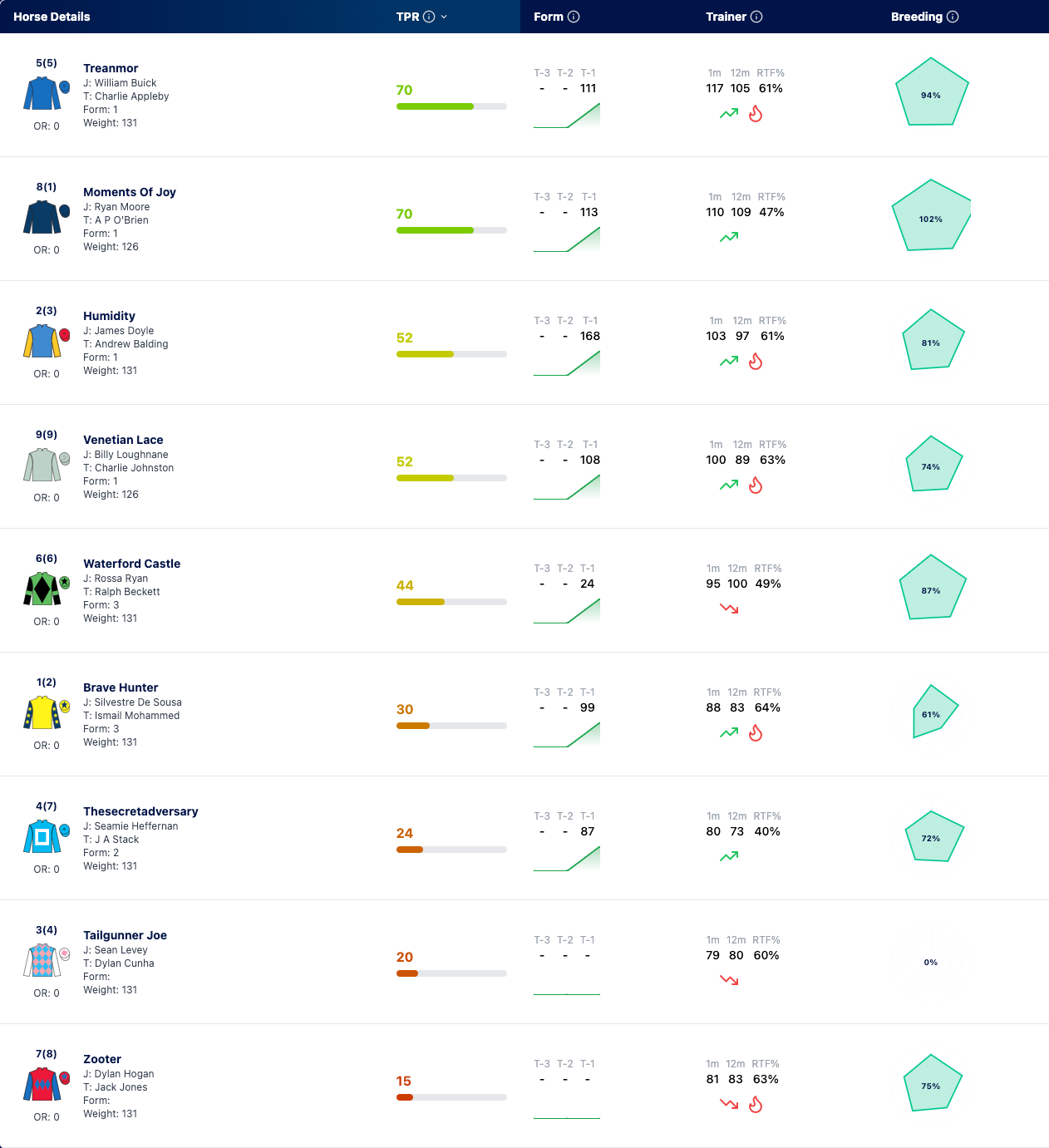Expand the TPR sort chevron
Screen dimensions: 1049x1148
point(444,17)
